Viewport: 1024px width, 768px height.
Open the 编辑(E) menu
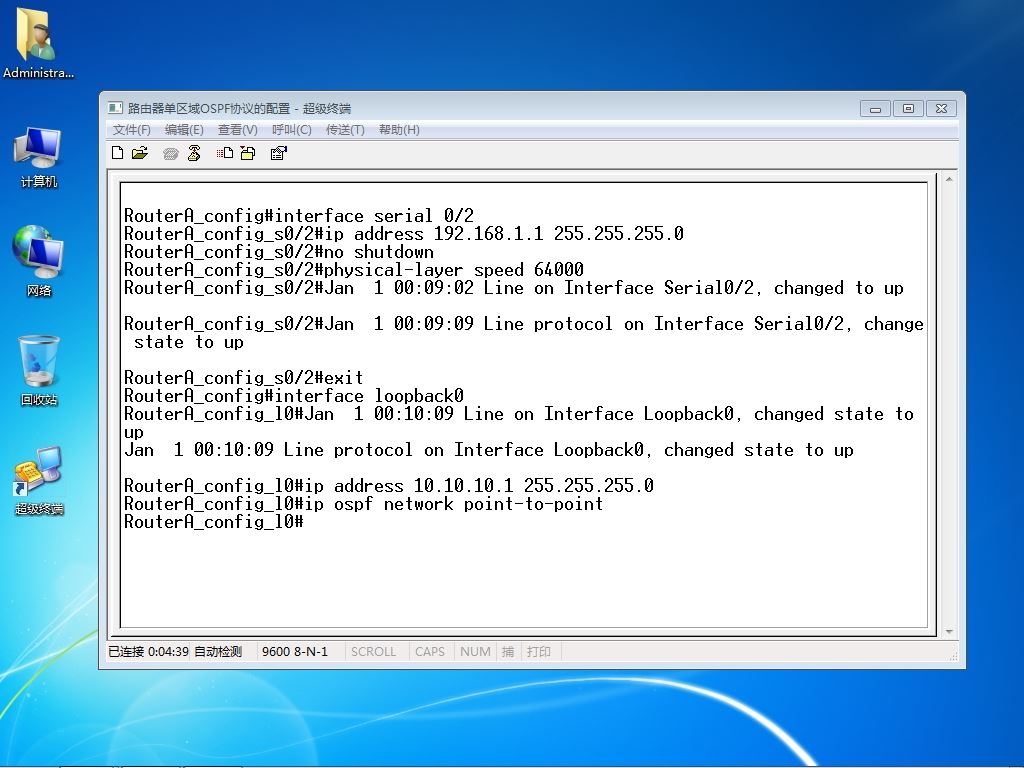(x=184, y=129)
